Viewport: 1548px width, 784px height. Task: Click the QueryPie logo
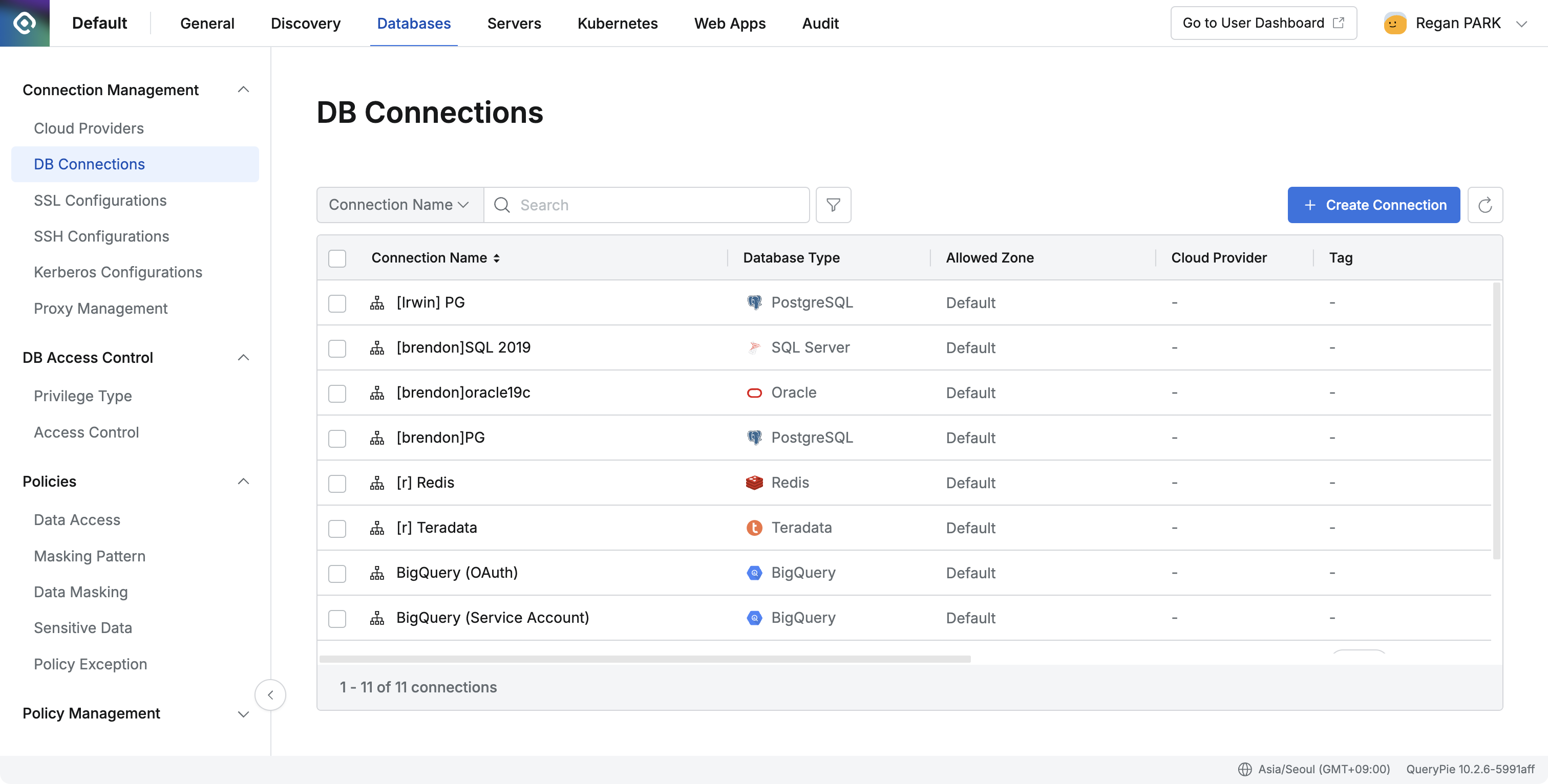(25, 23)
